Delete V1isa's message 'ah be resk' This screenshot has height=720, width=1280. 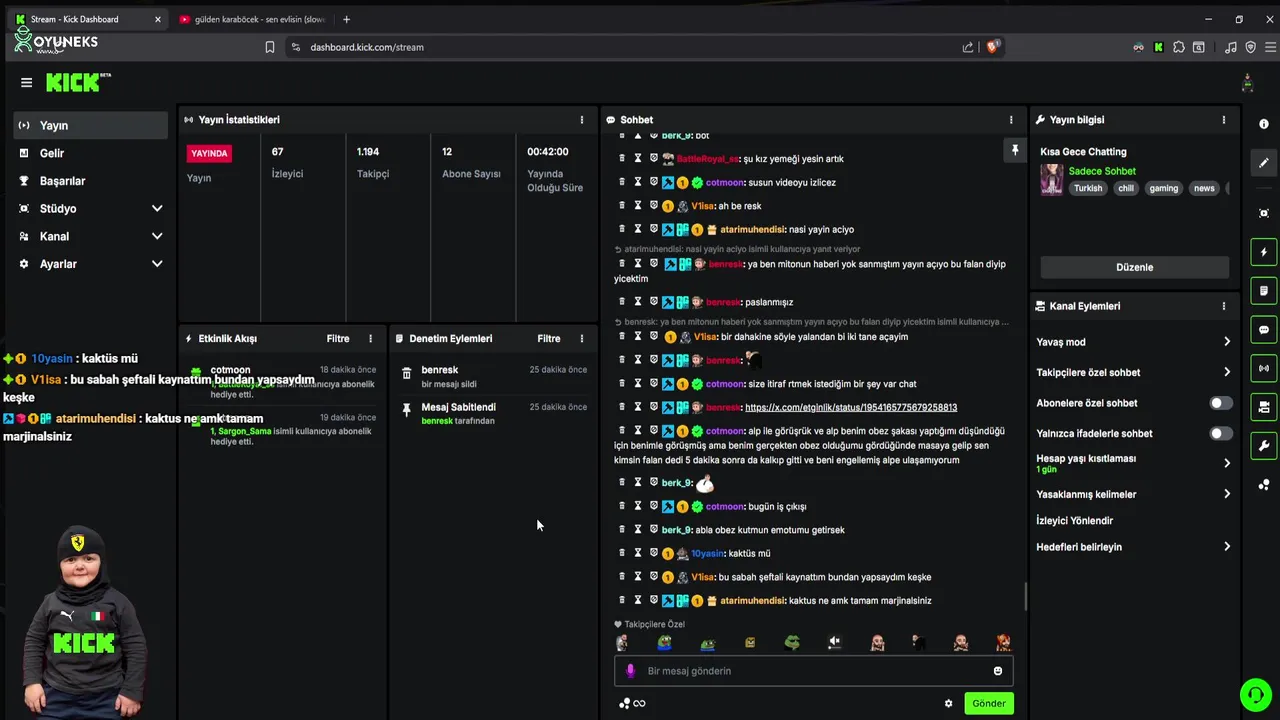[622, 206]
